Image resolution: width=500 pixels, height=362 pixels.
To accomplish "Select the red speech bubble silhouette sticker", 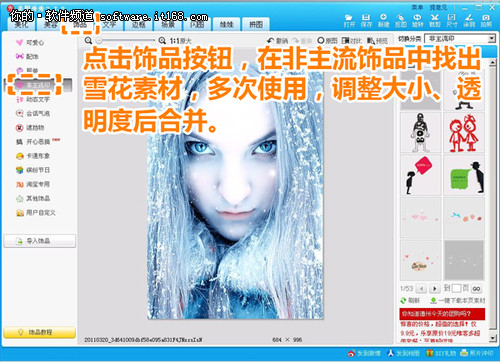I will (421, 175).
